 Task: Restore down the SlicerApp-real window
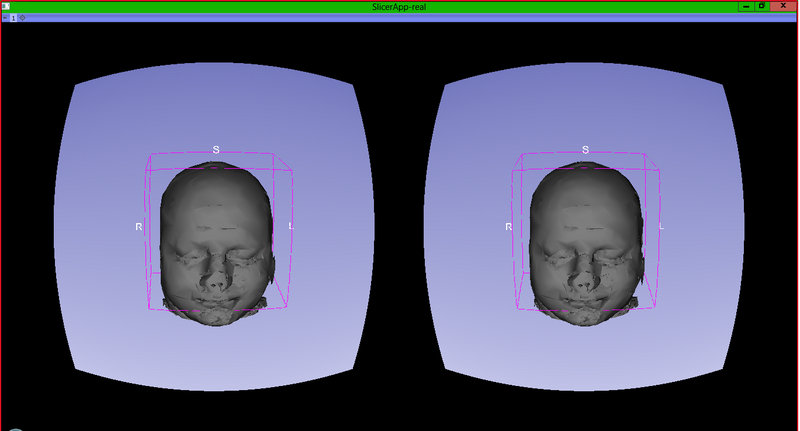point(762,6)
